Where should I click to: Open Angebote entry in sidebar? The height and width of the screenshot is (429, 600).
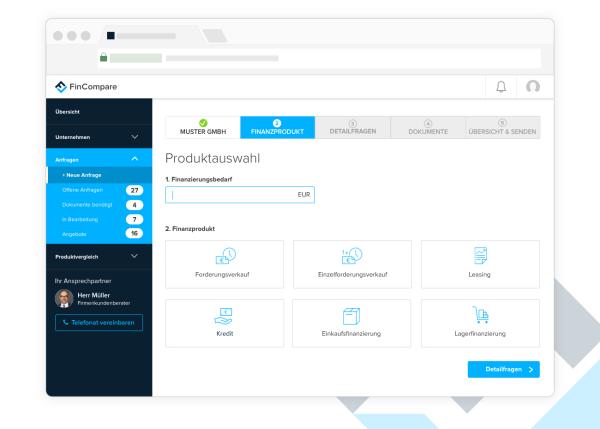74,234
